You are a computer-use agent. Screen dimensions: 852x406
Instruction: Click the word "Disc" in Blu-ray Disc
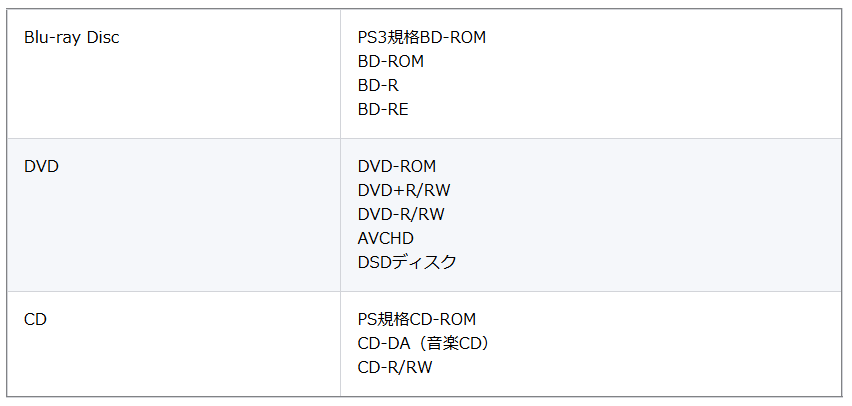pos(102,37)
